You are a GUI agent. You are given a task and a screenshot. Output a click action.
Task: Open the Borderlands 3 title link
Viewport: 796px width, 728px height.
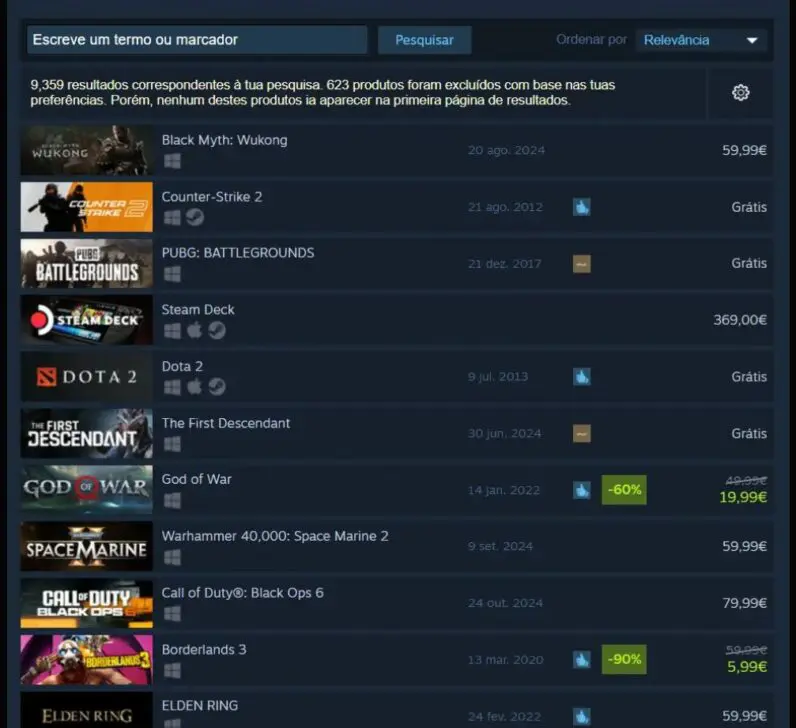pos(204,650)
